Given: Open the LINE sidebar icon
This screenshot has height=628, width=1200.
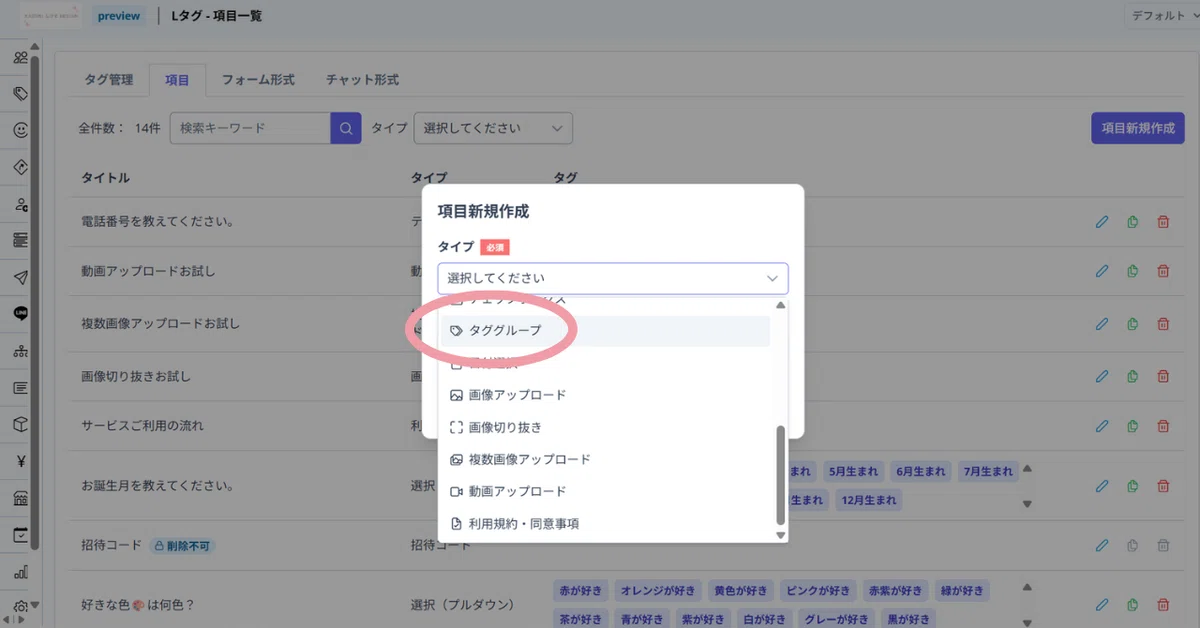Looking at the screenshot, I should coord(20,314).
